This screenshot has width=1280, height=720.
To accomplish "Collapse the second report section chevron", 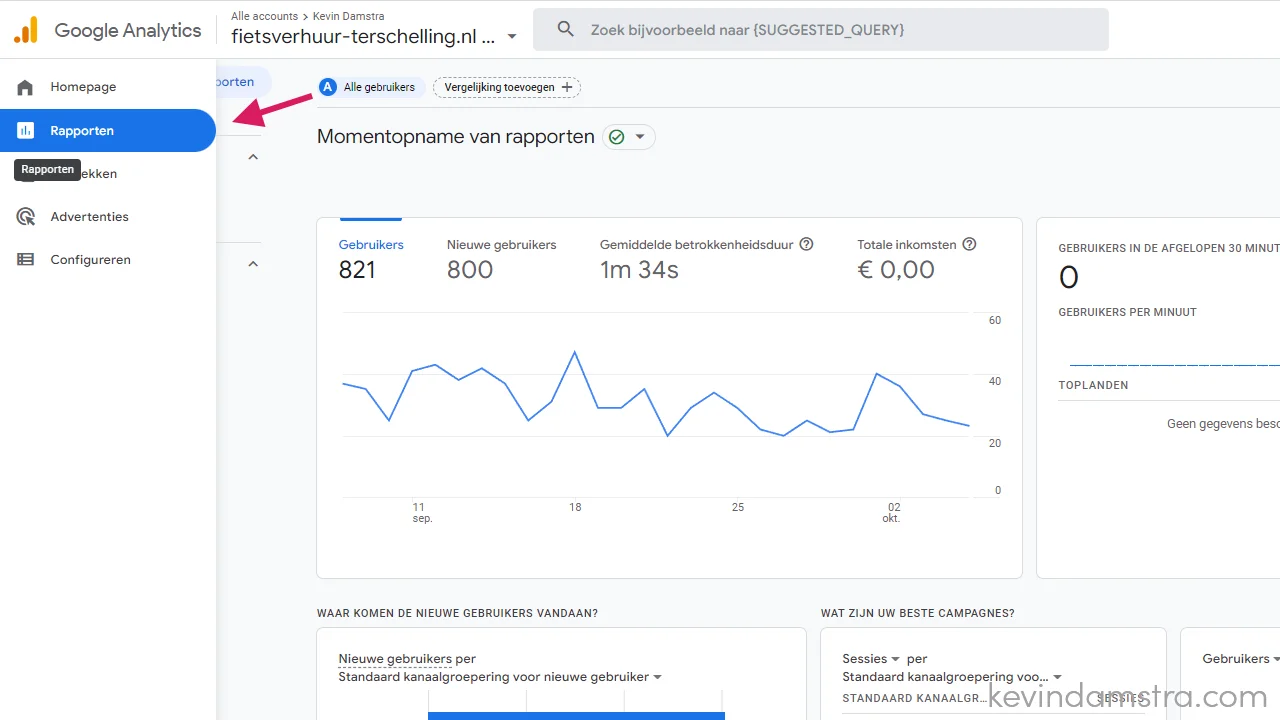I will click(253, 264).
